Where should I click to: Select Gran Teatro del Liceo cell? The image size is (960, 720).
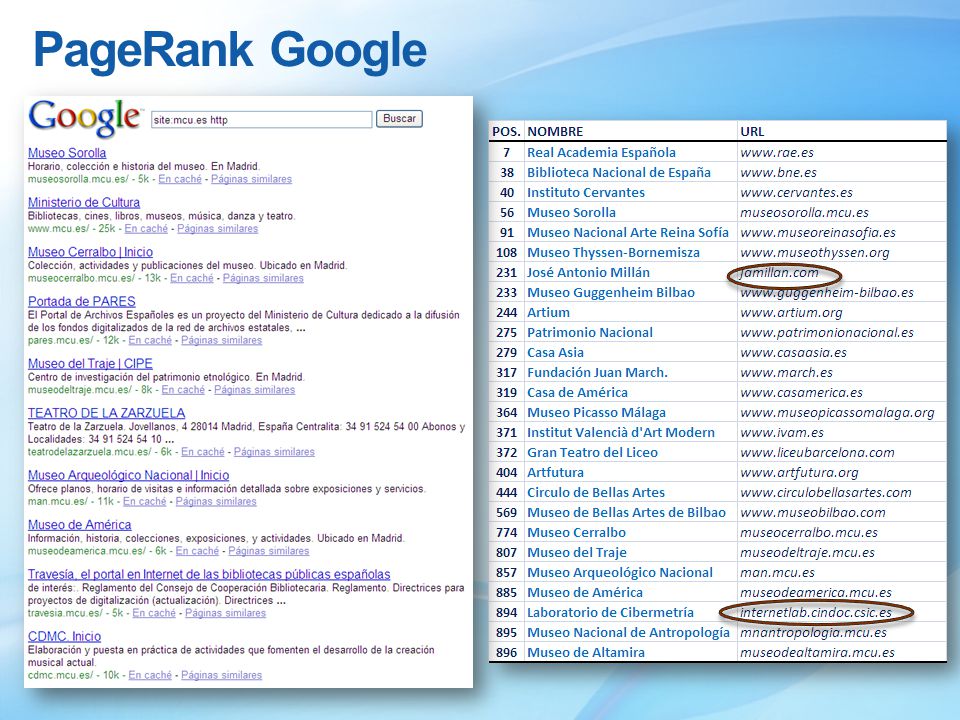pyautogui.click(x=593, y=452)
